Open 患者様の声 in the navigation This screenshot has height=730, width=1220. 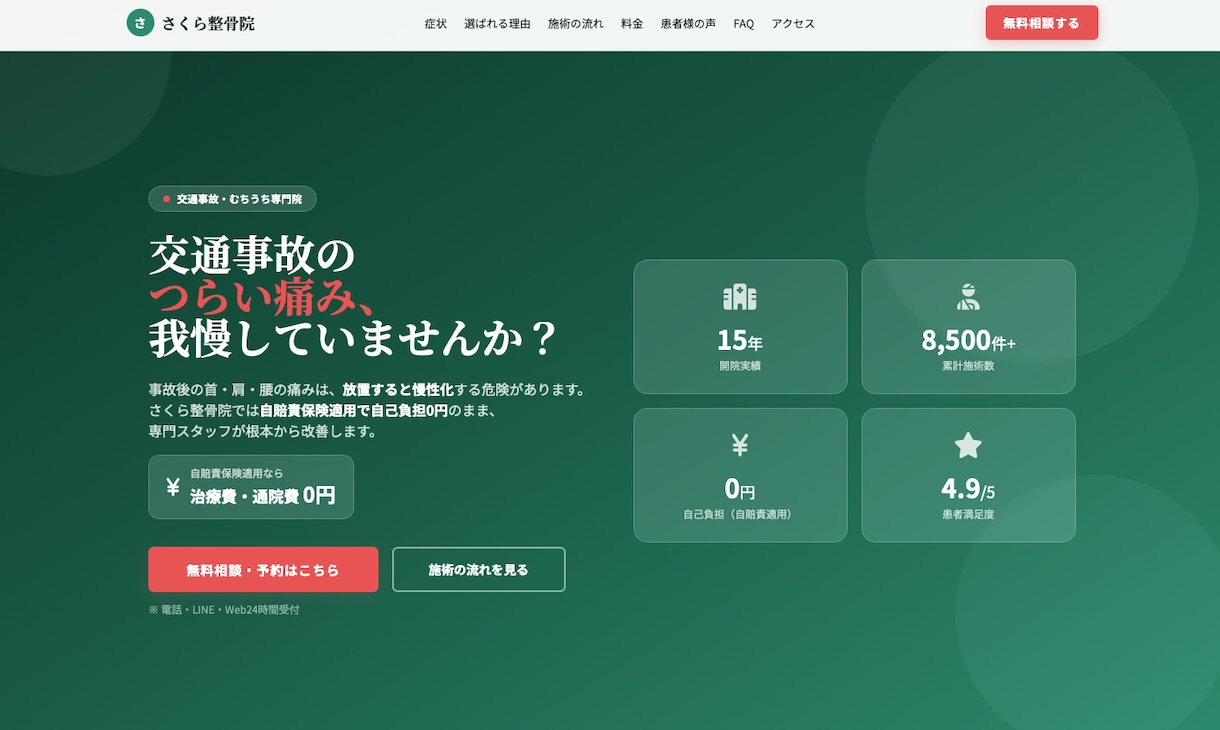click(688, 23)
